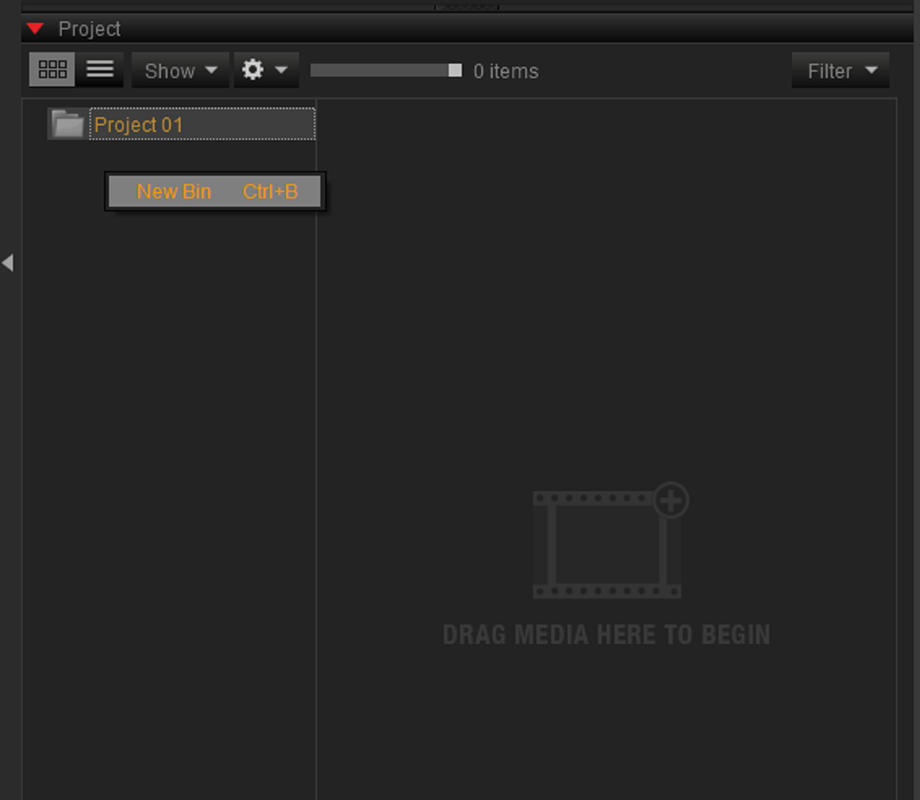This screenshot has height=800, width=920.
Task: Click the Drag Media Here To Begin text
Action: coord(606,634)
